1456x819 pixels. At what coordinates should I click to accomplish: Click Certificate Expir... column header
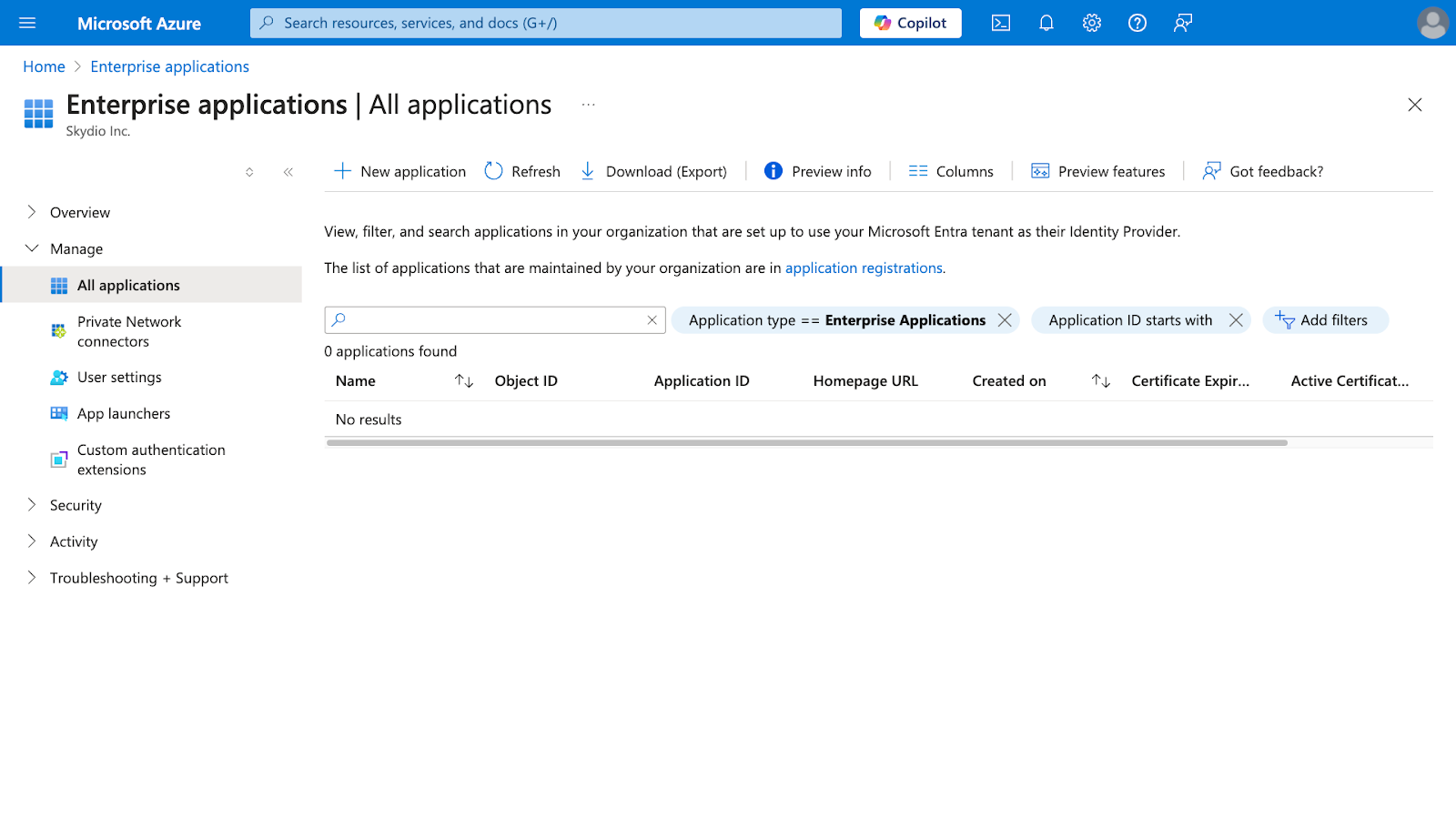point(1190,381)
